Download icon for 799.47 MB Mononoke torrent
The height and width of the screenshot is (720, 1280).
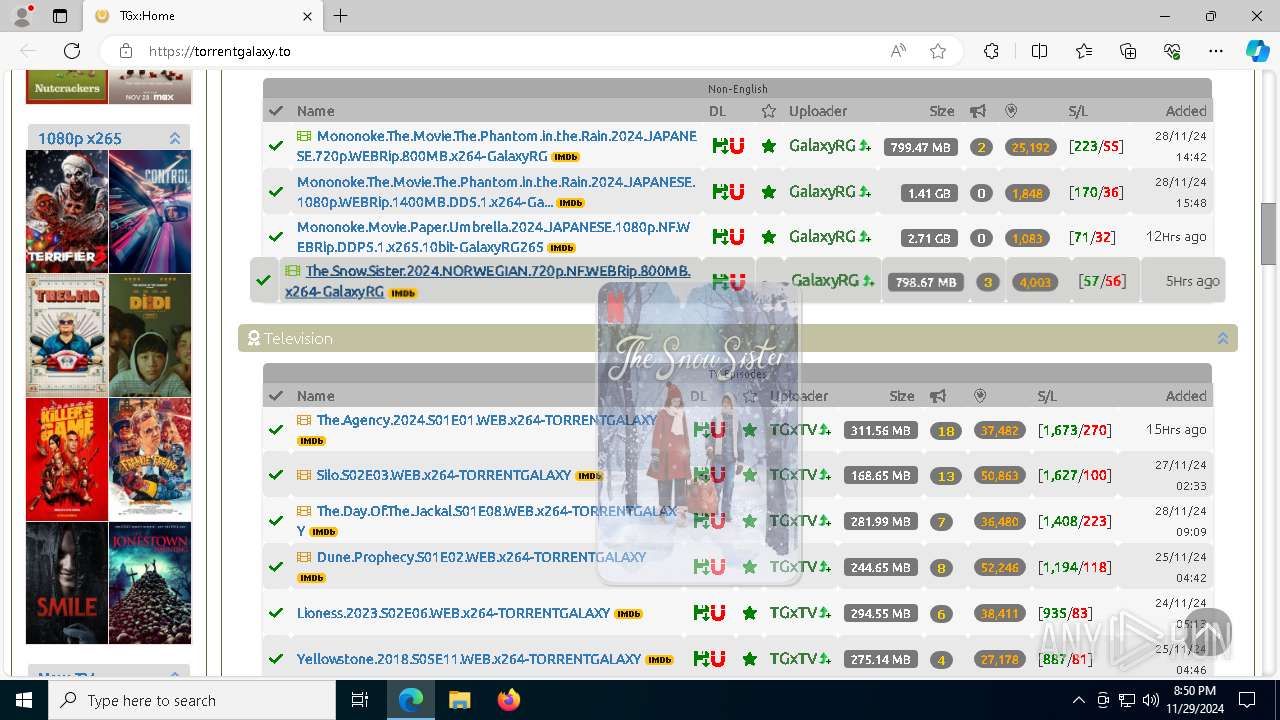pyautogui.click(x=719, y=146)
